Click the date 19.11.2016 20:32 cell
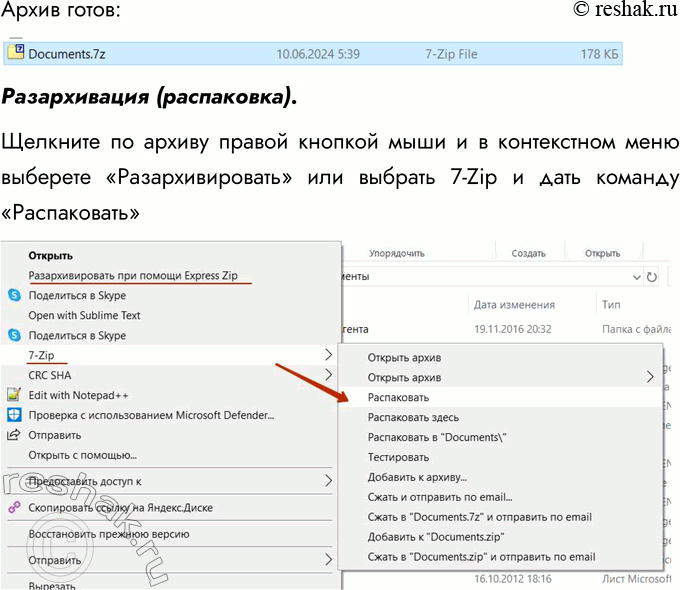680x590 pixels. pyautogui.click(x=513, y=329)
